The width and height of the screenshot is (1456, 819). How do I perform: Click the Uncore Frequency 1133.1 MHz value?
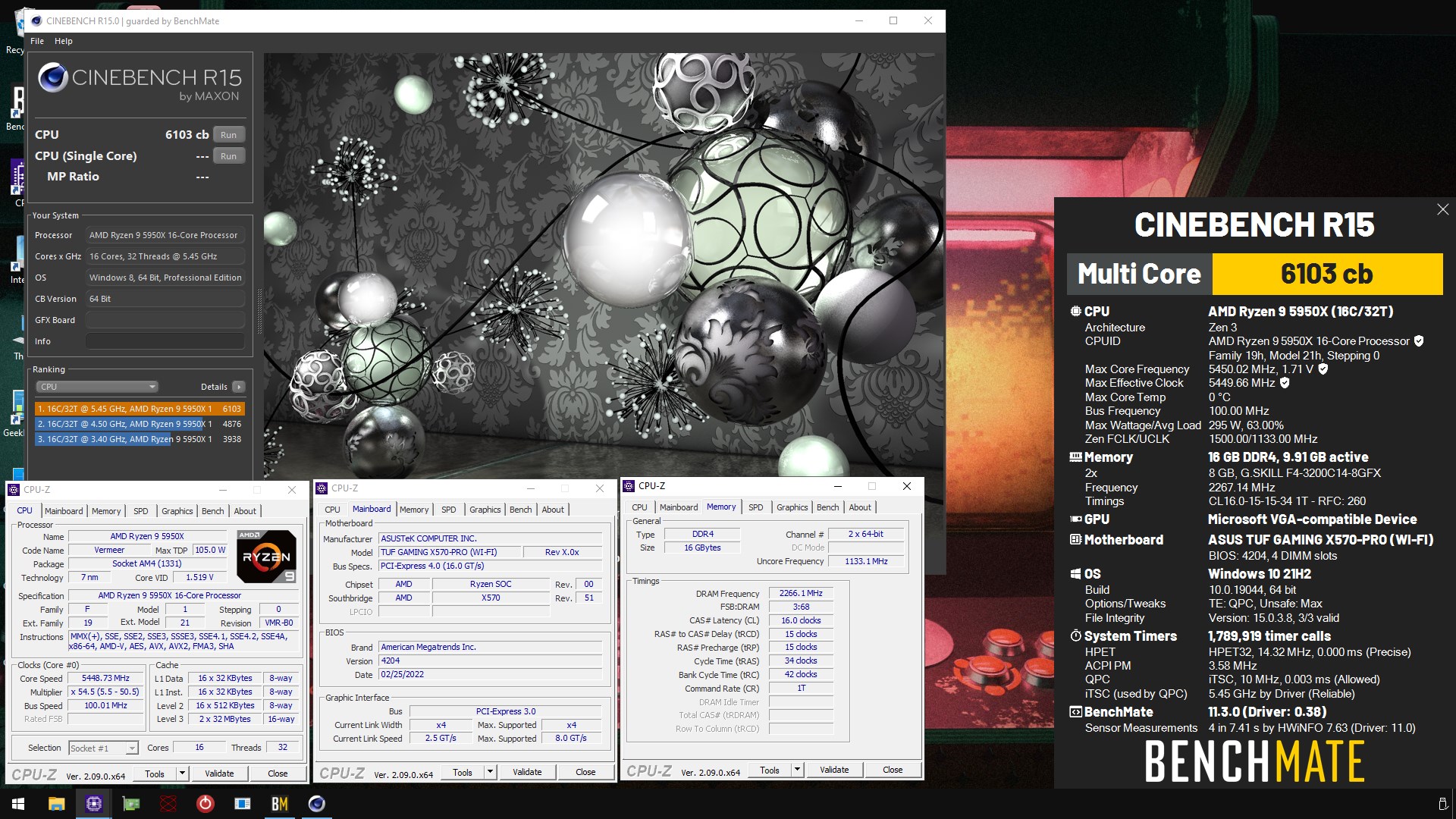(x=866, y=561)
